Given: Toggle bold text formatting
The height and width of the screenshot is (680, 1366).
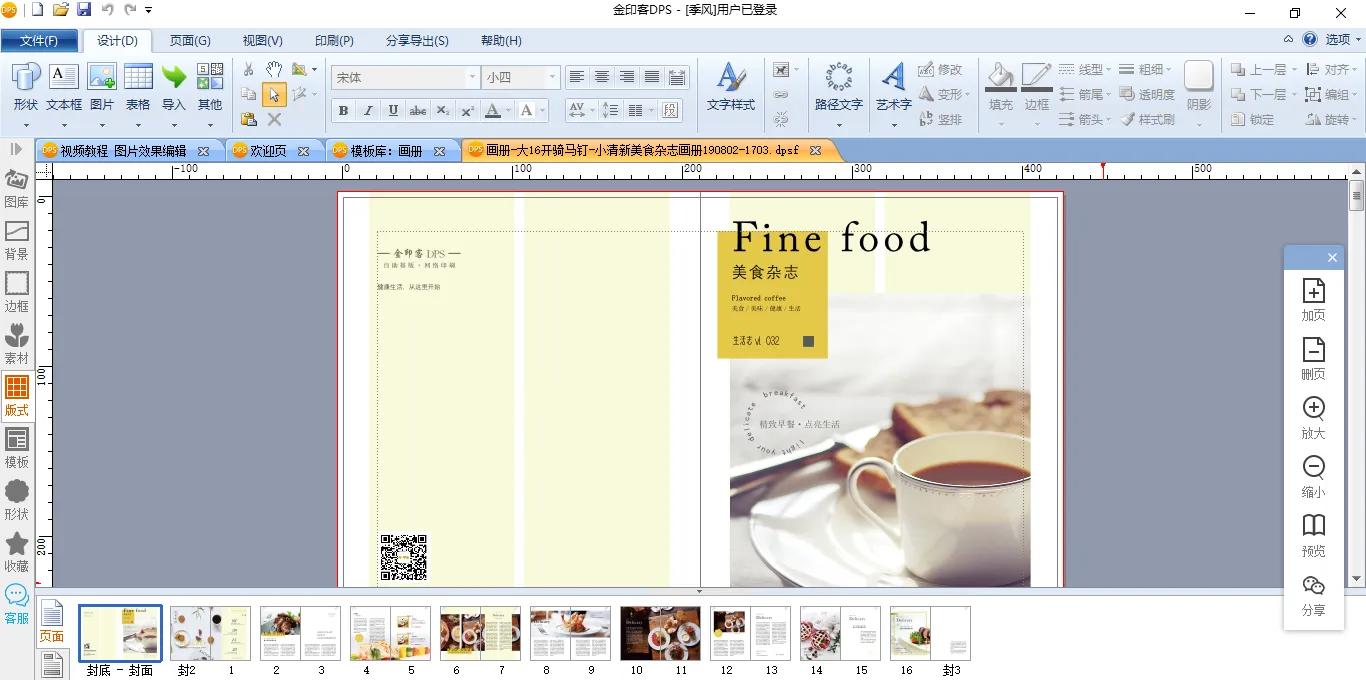Looking at the screenshot, I should coord(343,111).
